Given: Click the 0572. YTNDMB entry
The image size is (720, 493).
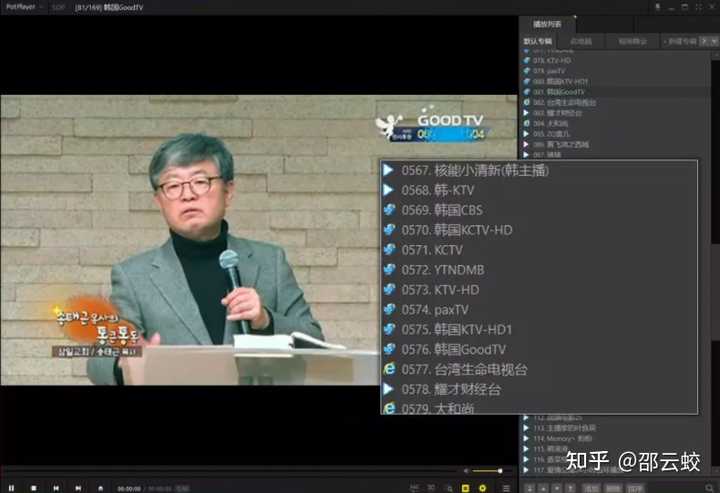Looking at the screenshot, I should (539, 270).
